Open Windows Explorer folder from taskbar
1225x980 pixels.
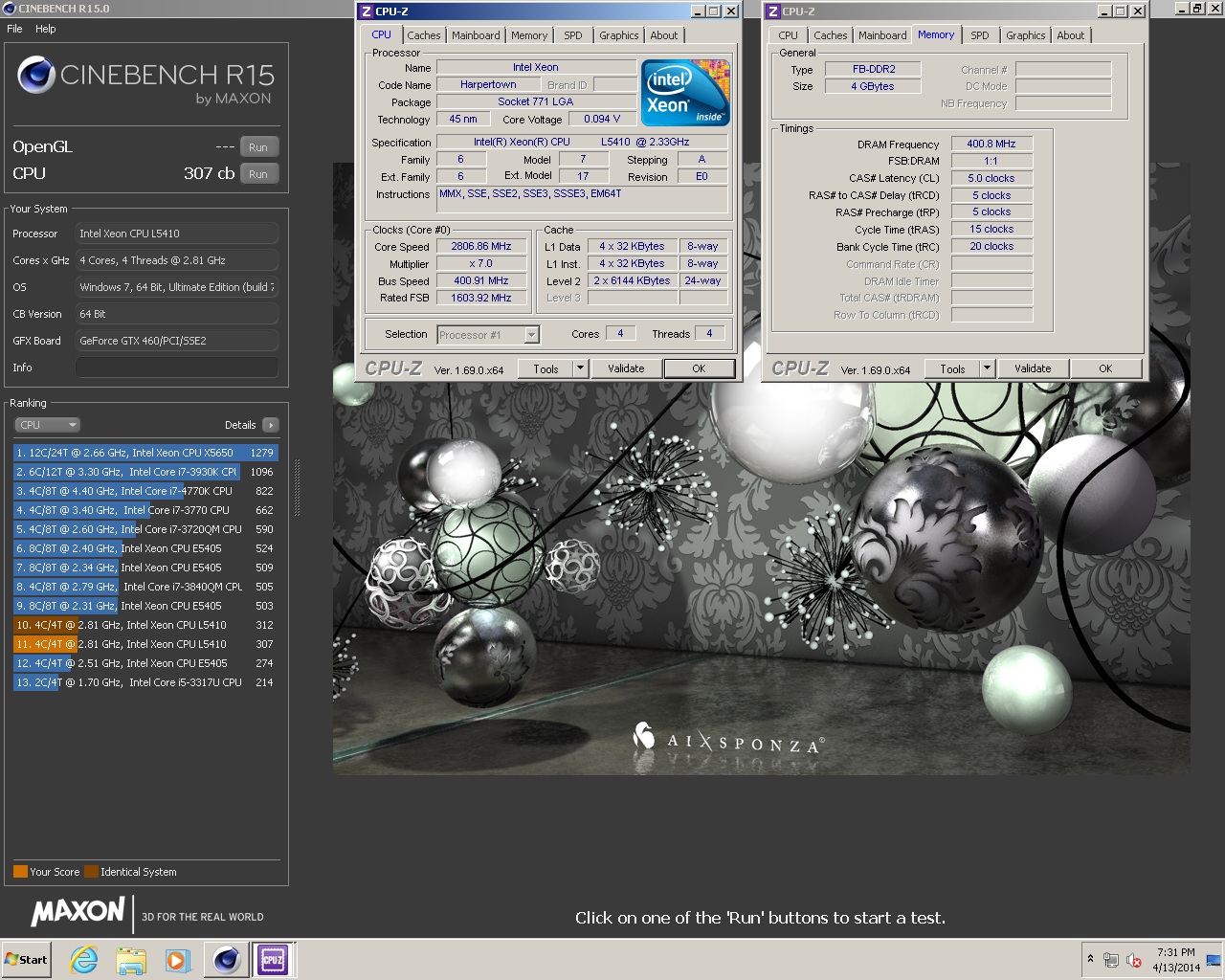click(x=131, y=960)
